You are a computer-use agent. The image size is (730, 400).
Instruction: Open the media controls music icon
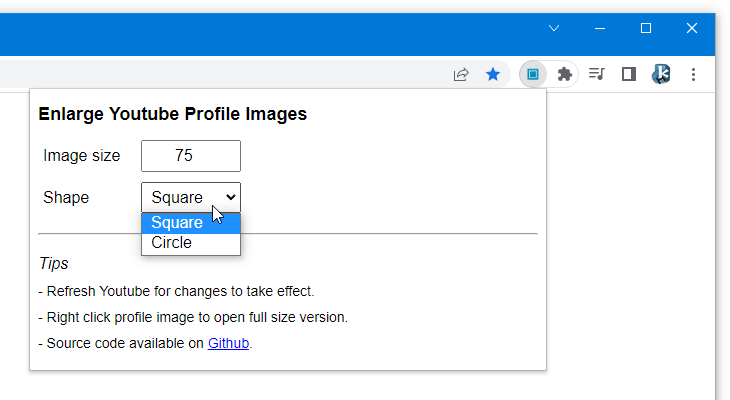596,74
